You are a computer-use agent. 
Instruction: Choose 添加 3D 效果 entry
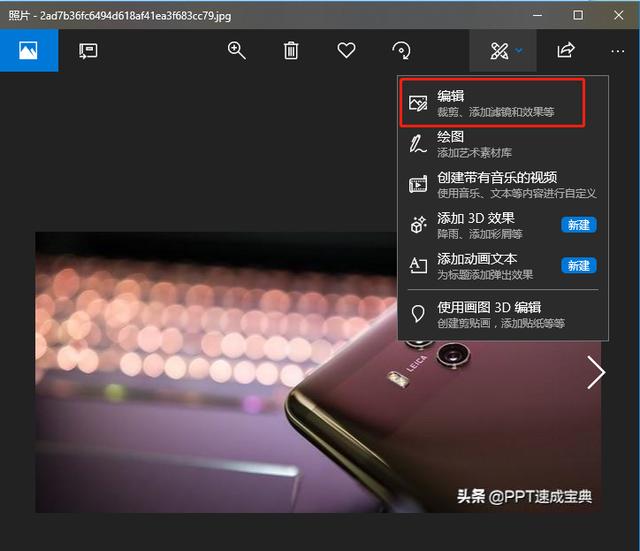[503, 225]
